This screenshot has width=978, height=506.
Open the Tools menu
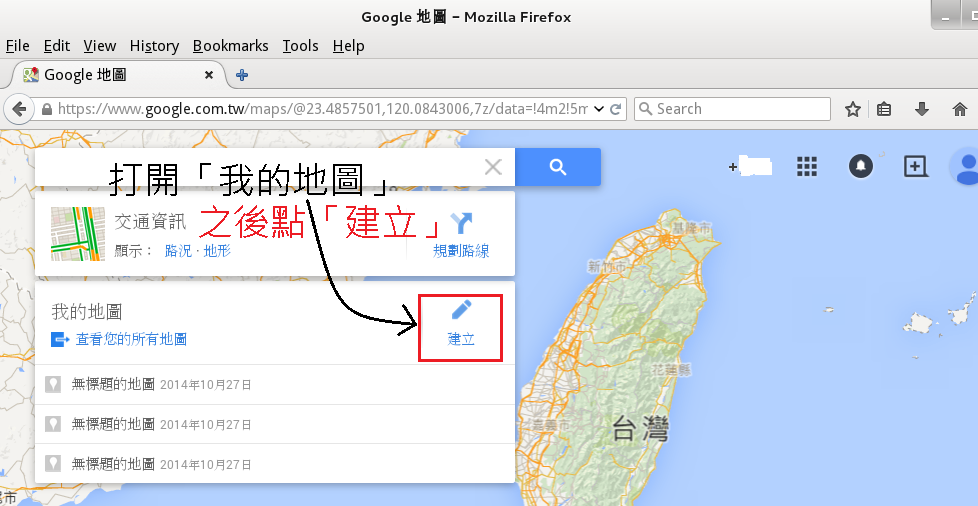click(300, 46)
